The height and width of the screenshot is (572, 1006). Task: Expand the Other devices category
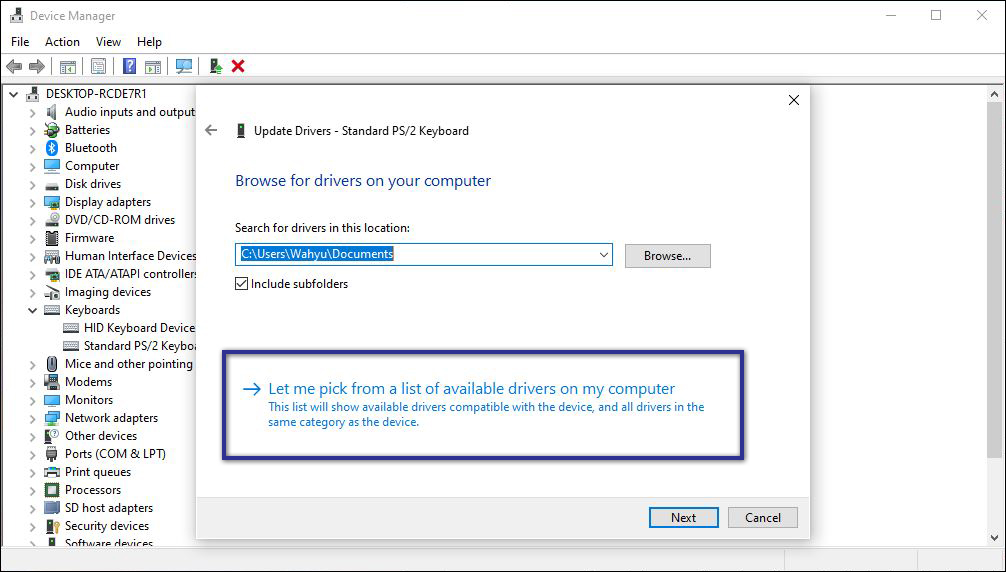tap(32, 436)
